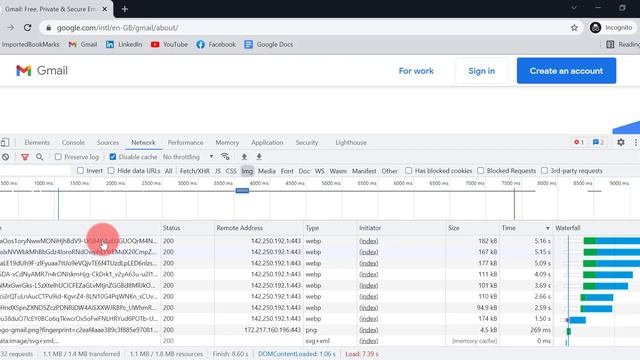The height and width of the screenshot is (360, 640).
Task: Open the For work link
Action: click(416, 71)
